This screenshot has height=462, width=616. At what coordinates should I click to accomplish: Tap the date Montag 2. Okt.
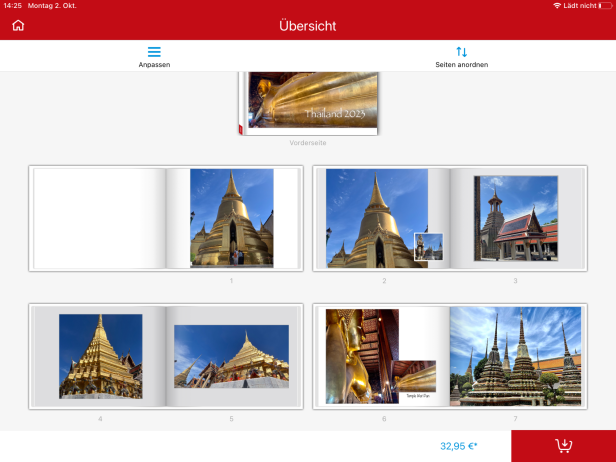coord(52,6)
